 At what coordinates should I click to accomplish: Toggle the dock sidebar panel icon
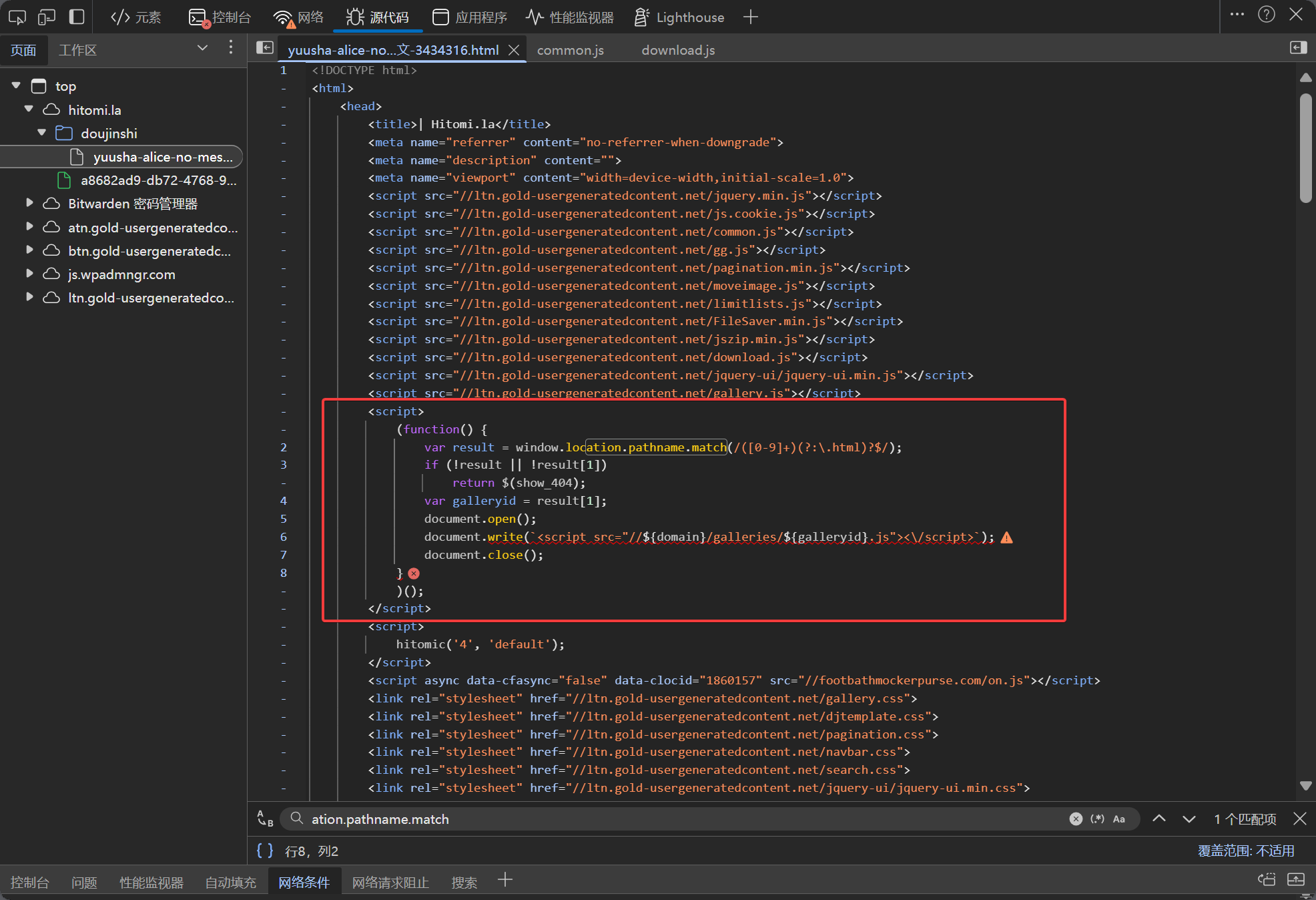77,17
